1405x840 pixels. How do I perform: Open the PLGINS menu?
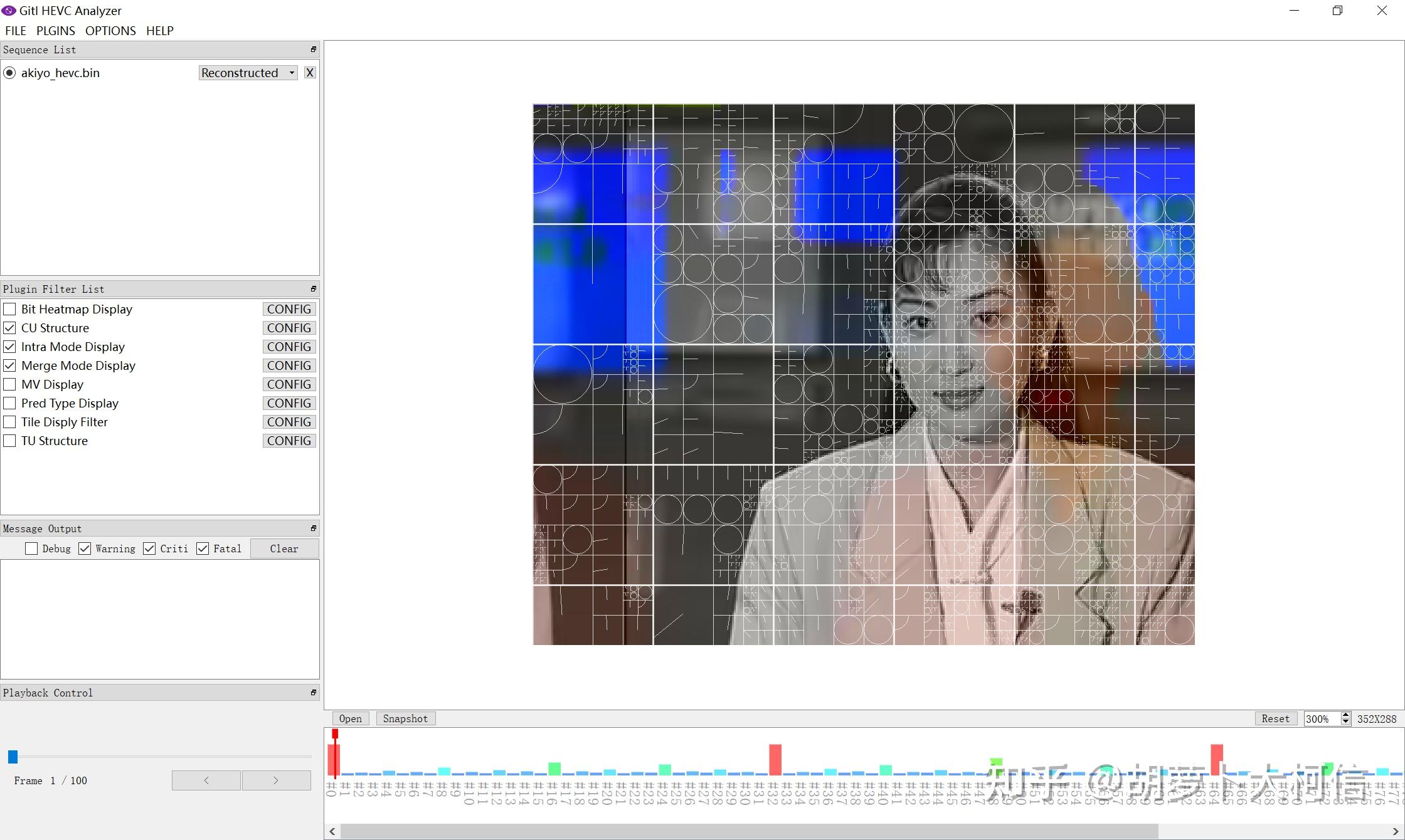click(x=55, y=31)
